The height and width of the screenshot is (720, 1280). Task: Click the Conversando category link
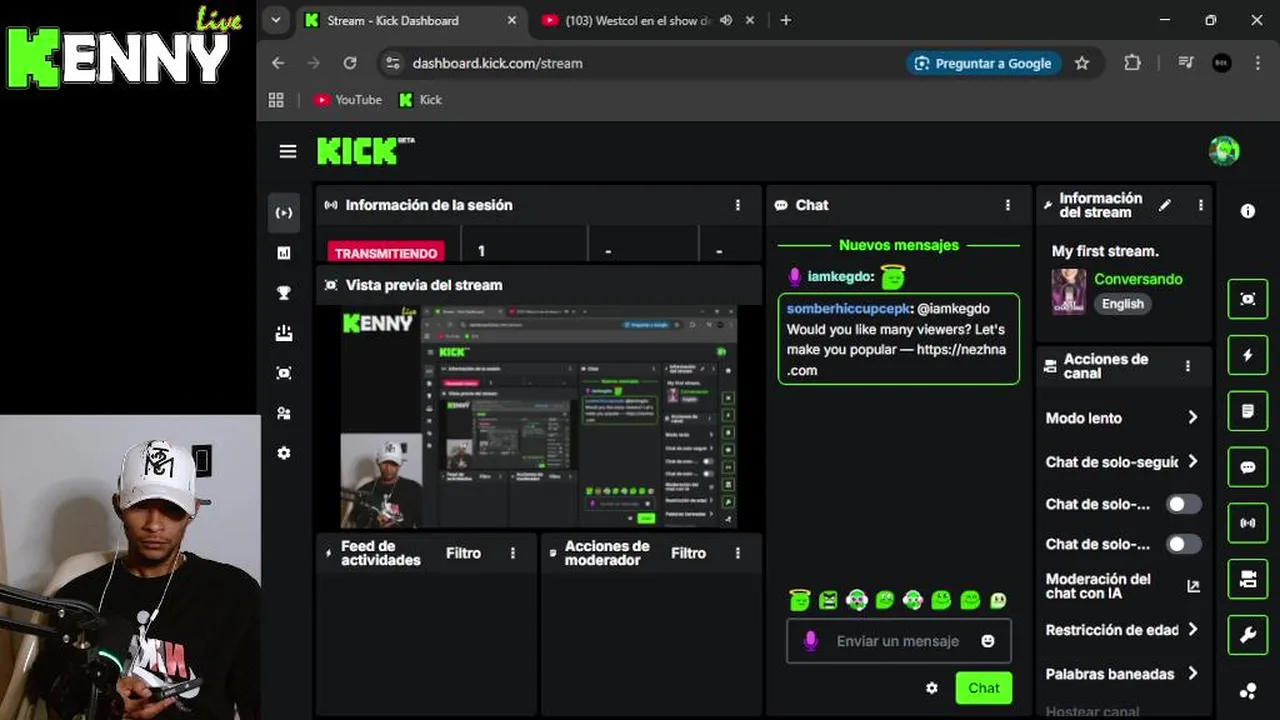click(1138, 279)
